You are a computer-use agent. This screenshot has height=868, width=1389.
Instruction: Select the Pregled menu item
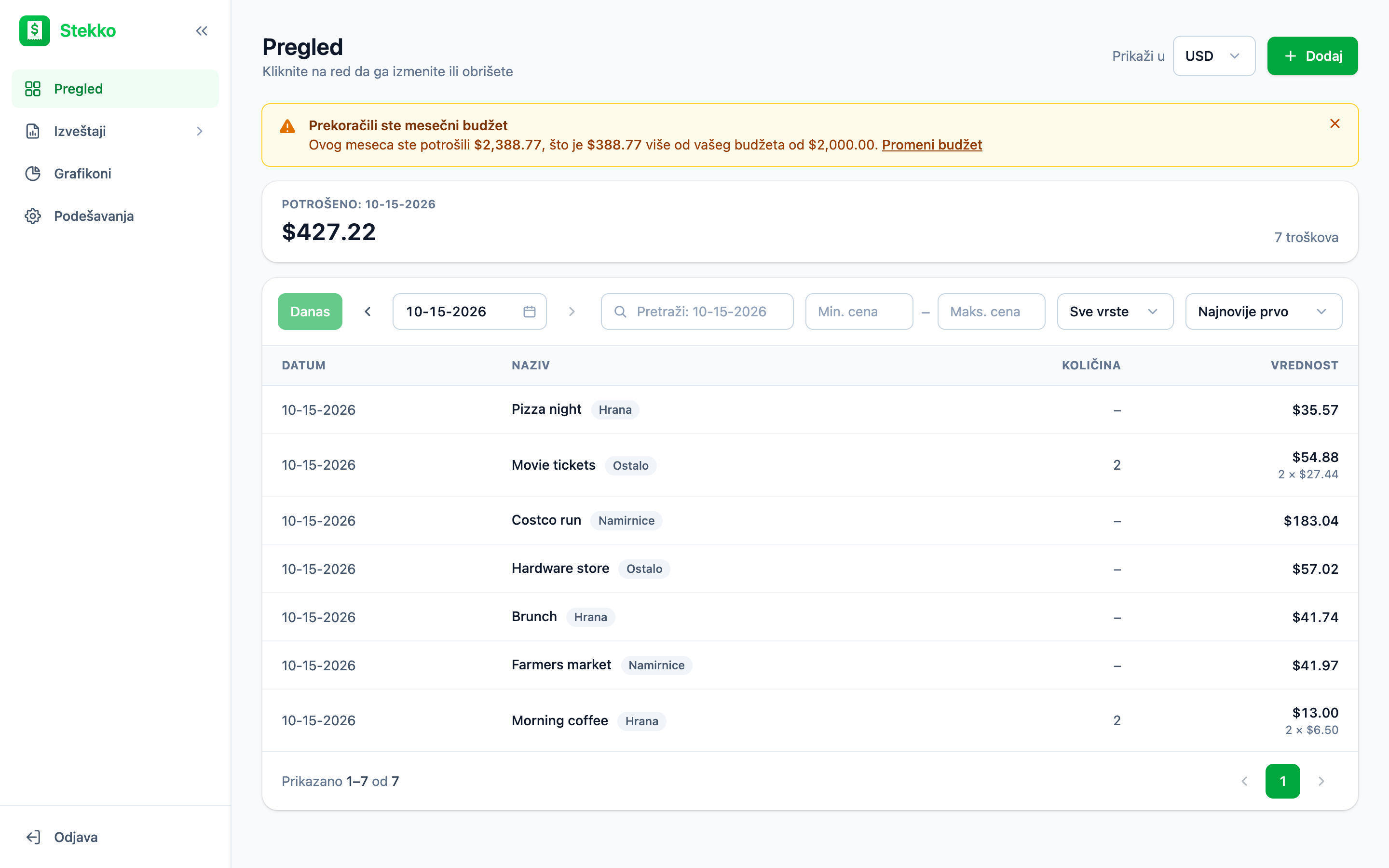pos(115,89)
